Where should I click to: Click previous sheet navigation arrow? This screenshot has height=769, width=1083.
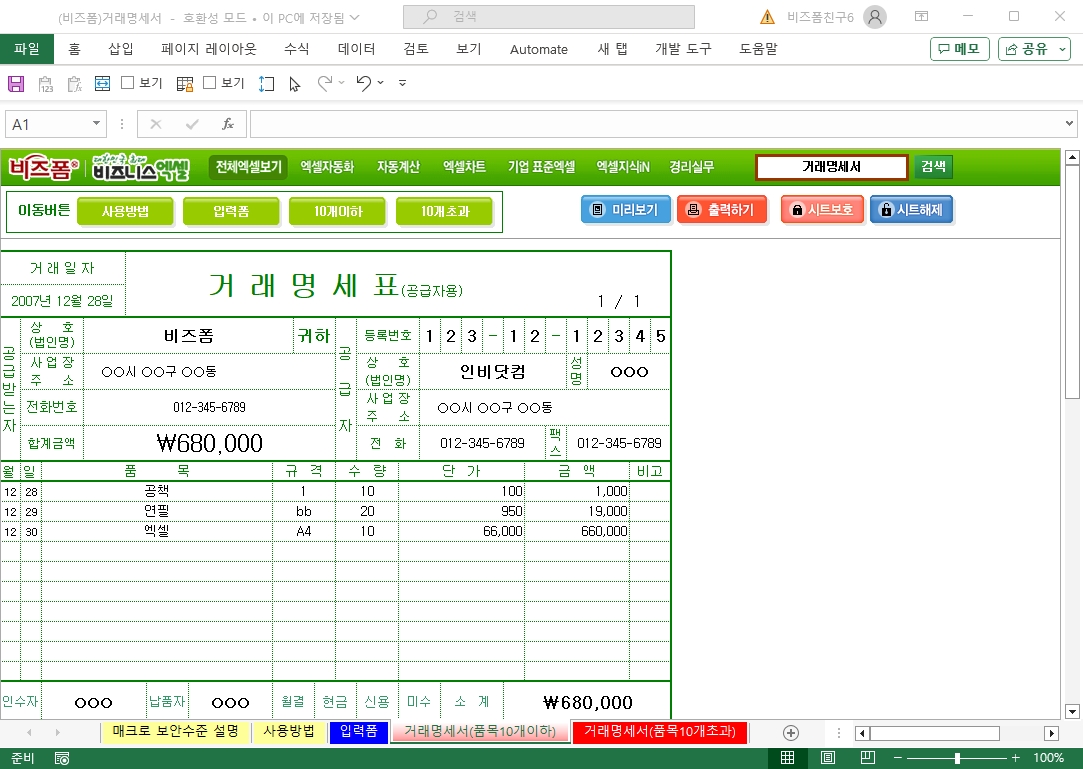pyautogui.click(x=29, y=732)
